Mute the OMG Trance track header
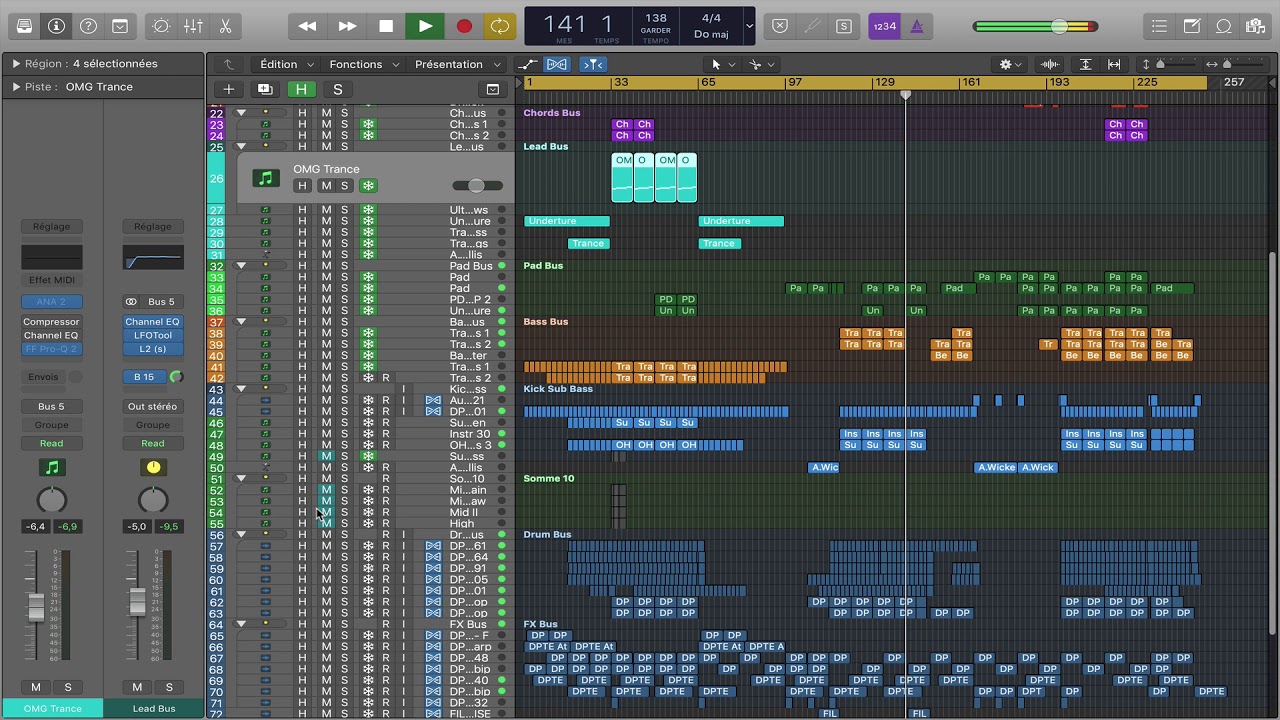 326,186
